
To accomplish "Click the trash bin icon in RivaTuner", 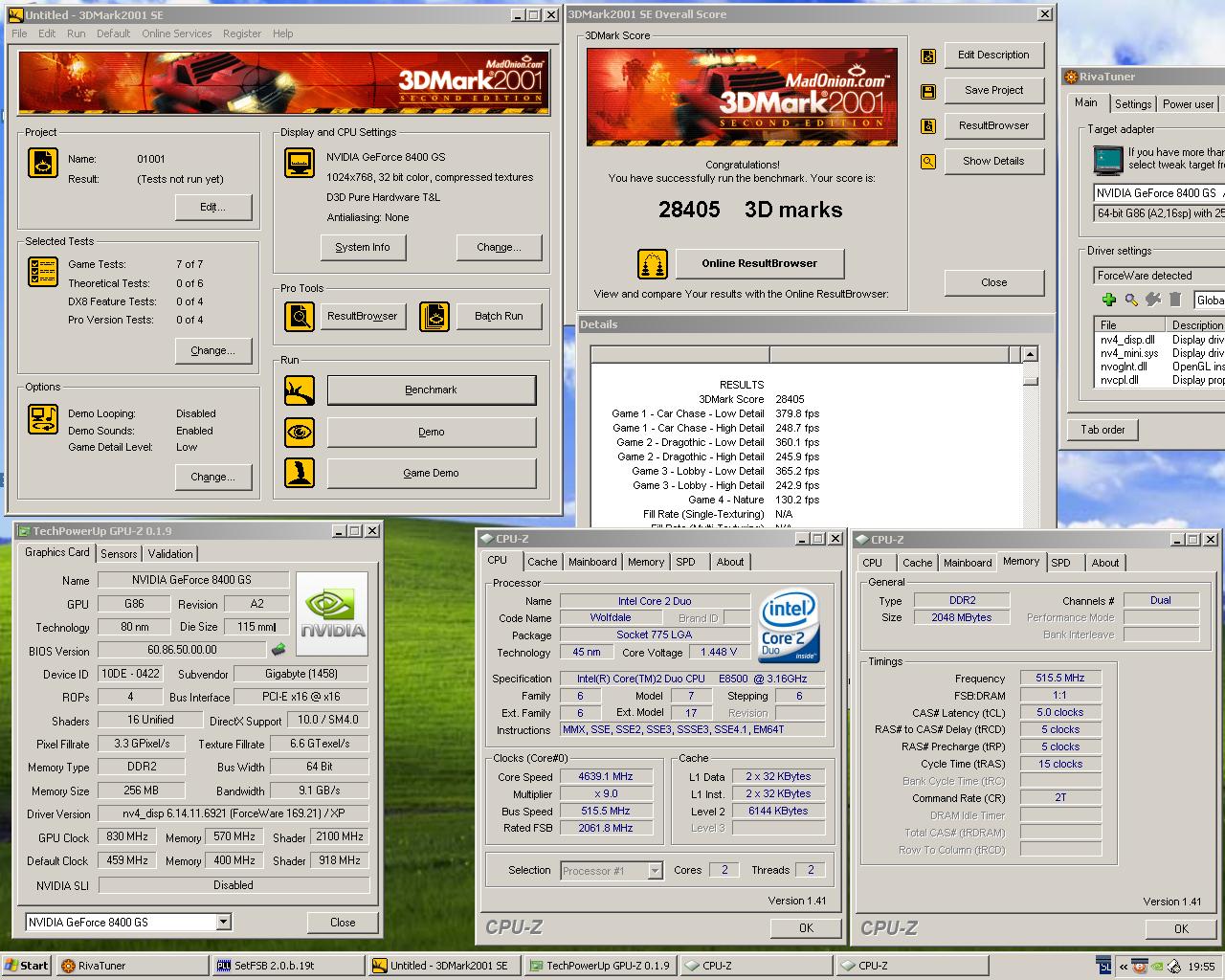I will pos(1176,300).
